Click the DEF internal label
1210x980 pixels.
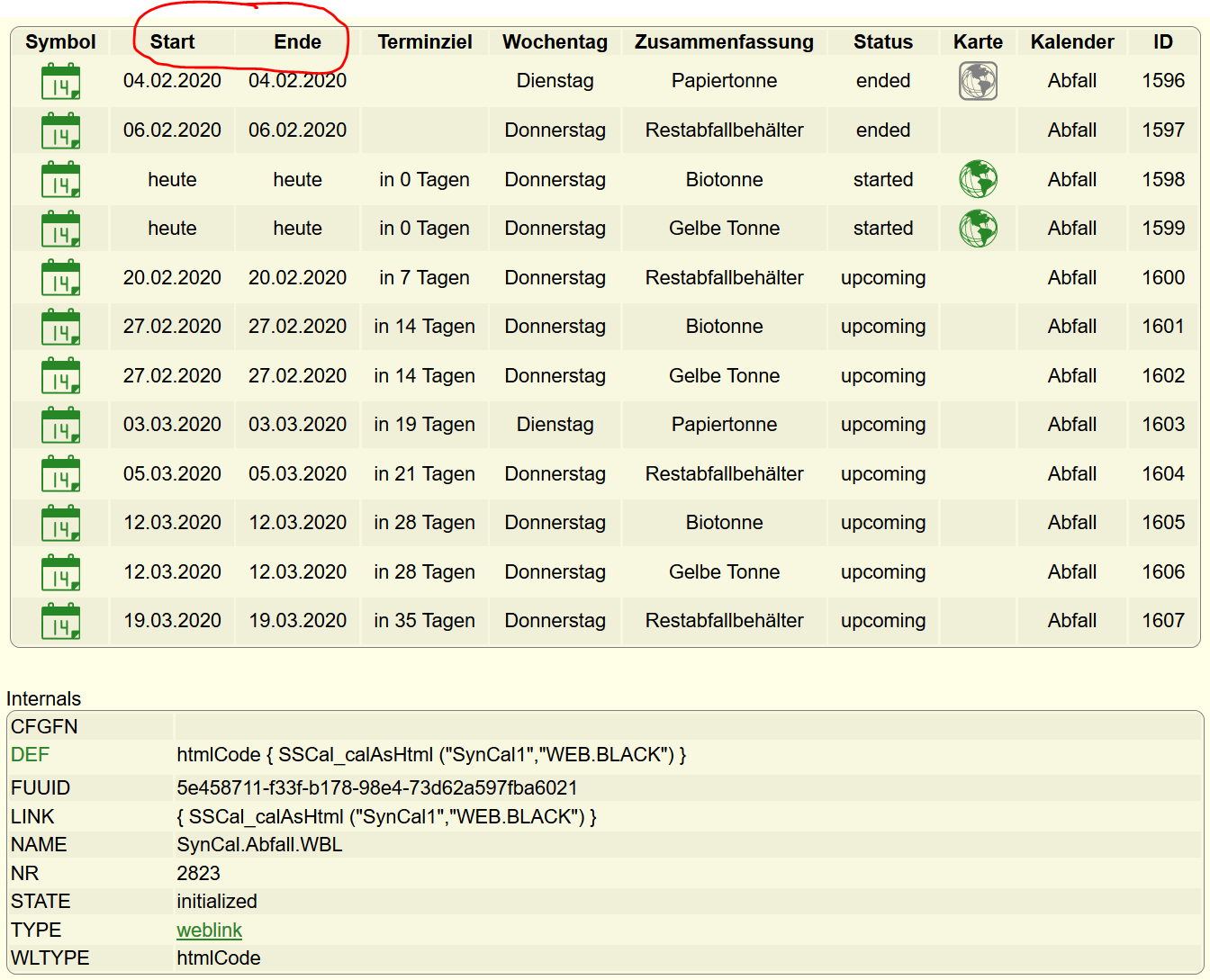click(x=30, y=754)
